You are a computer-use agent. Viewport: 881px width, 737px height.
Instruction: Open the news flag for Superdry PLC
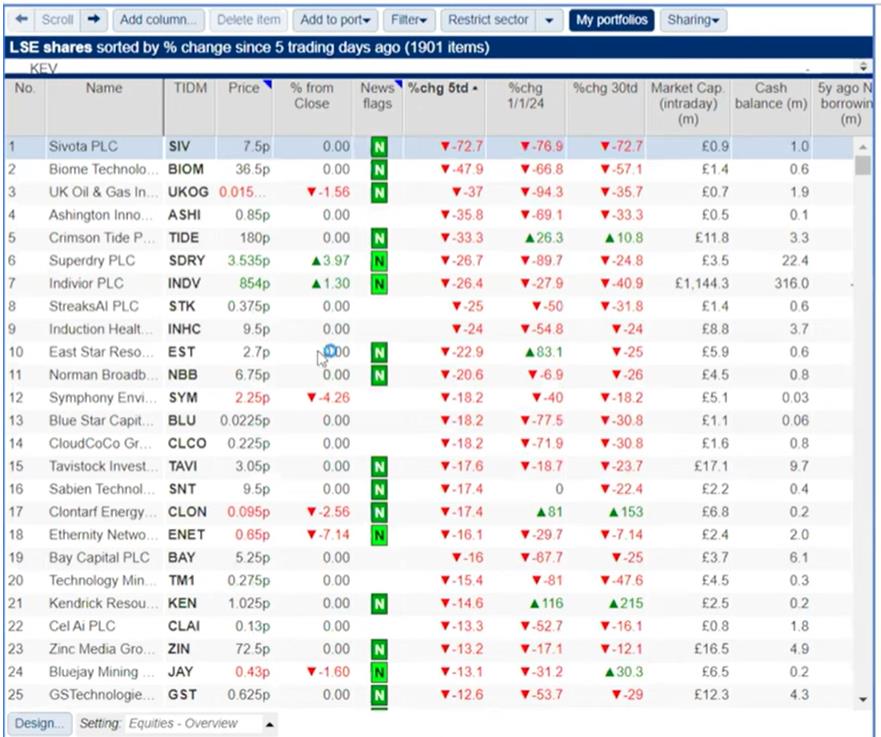[x=379, y=261]
